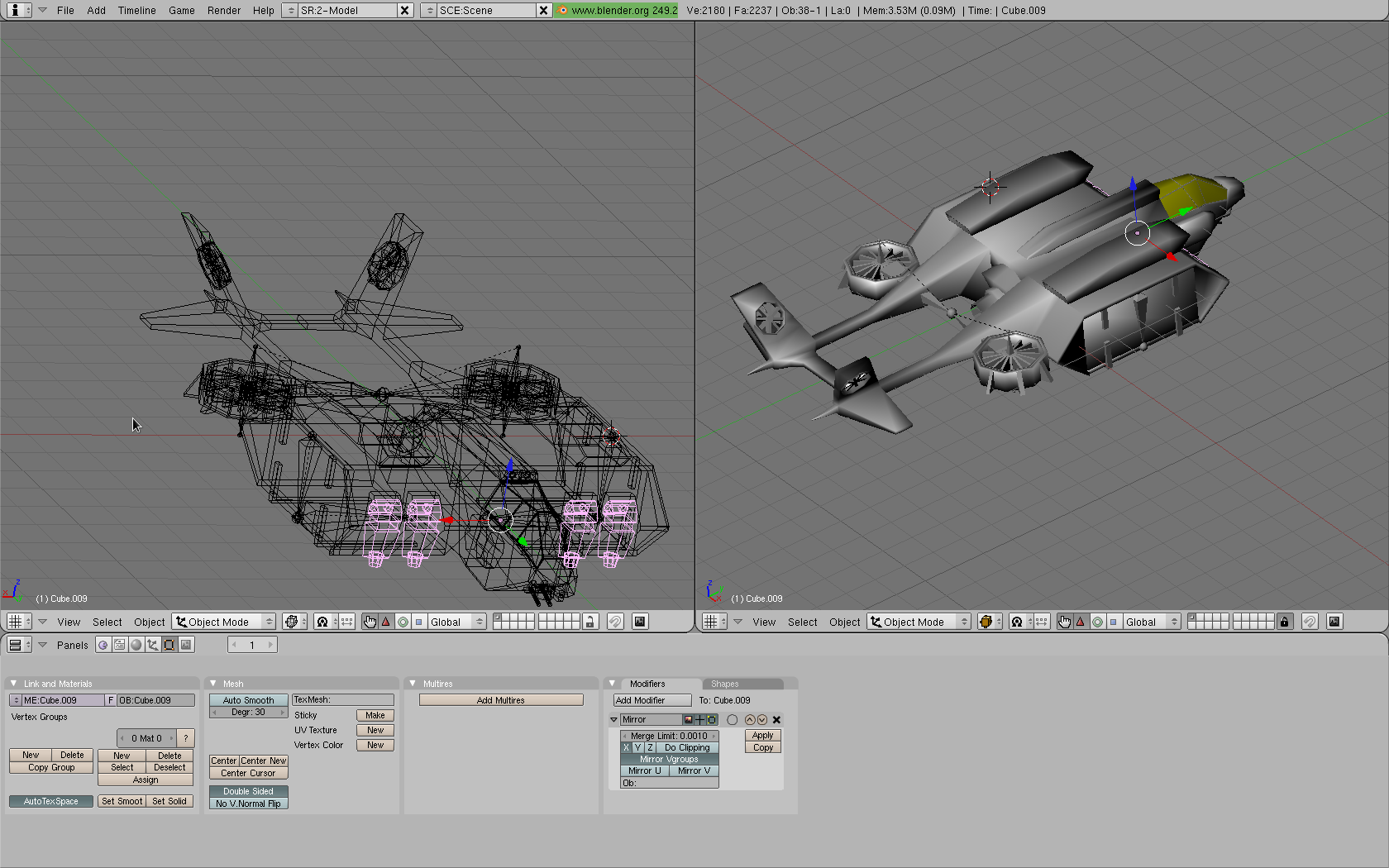Screen dimensions: 1389x868
Task: Open the Render menu
Action: (x=223, y=11)
